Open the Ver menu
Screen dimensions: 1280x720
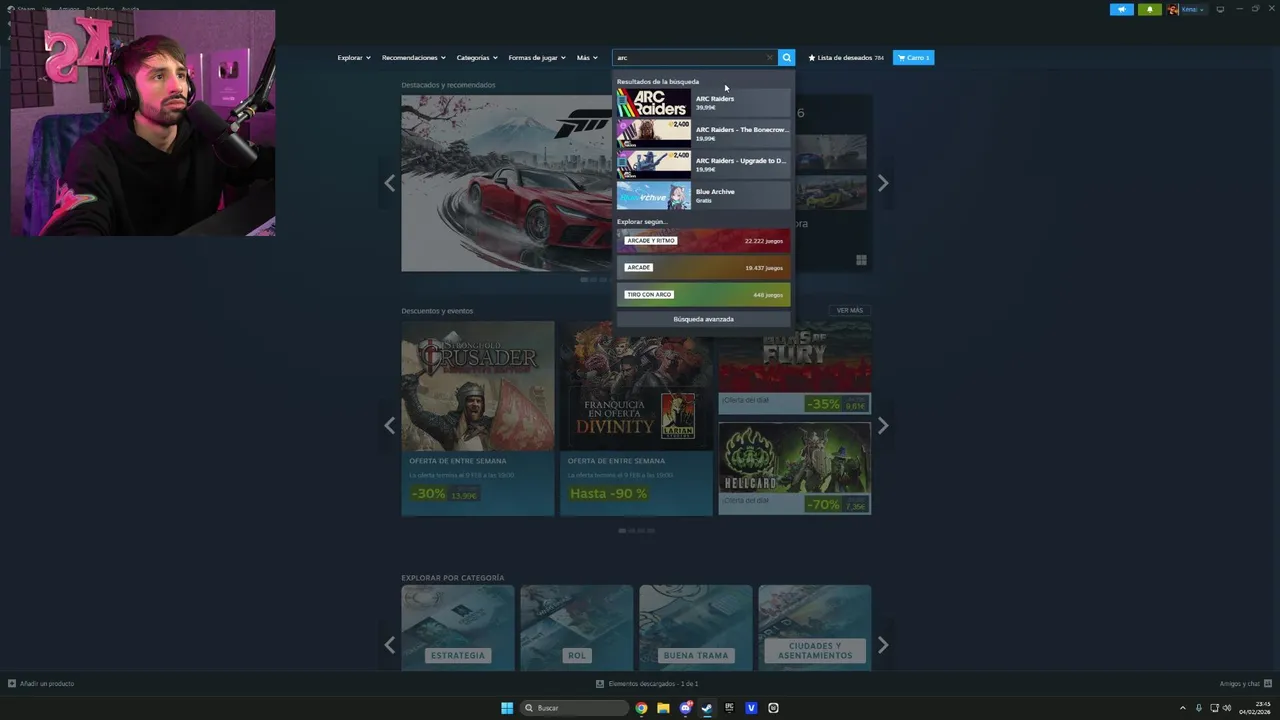(47, 9)
